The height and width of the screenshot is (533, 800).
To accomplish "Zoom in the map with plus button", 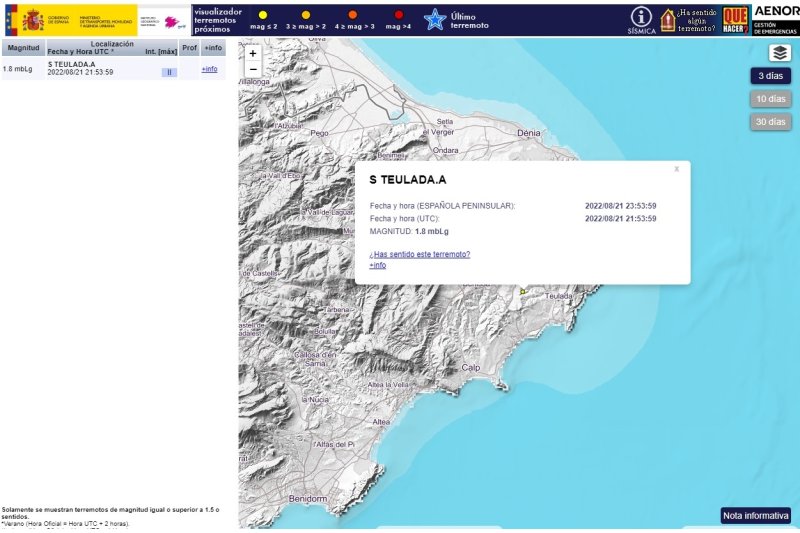I will pyautogui.click(x=253, y=54).
